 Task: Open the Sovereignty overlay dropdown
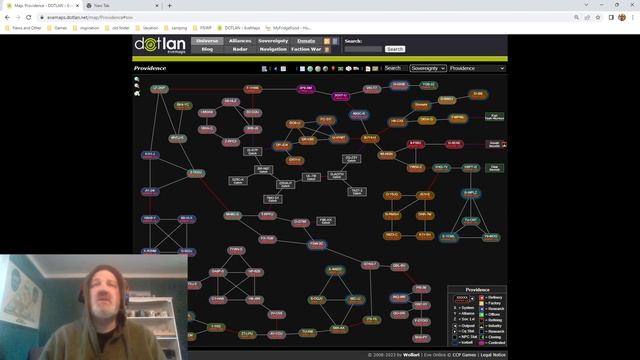click(428, 69)
